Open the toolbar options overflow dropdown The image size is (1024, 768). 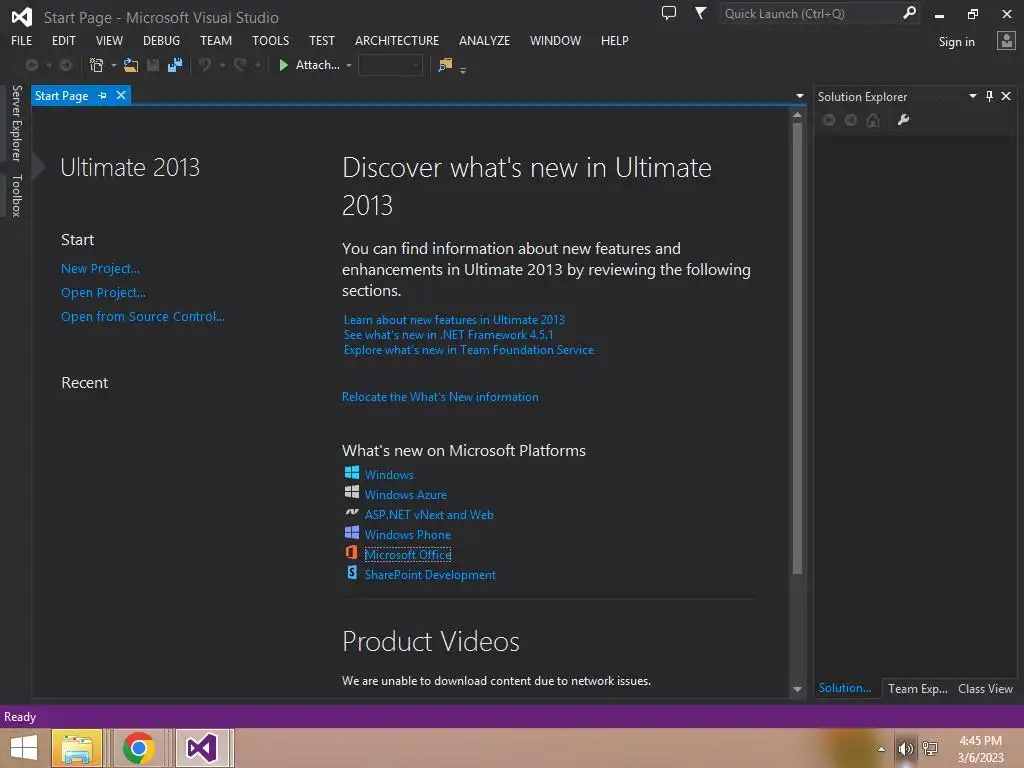point(463,70)
